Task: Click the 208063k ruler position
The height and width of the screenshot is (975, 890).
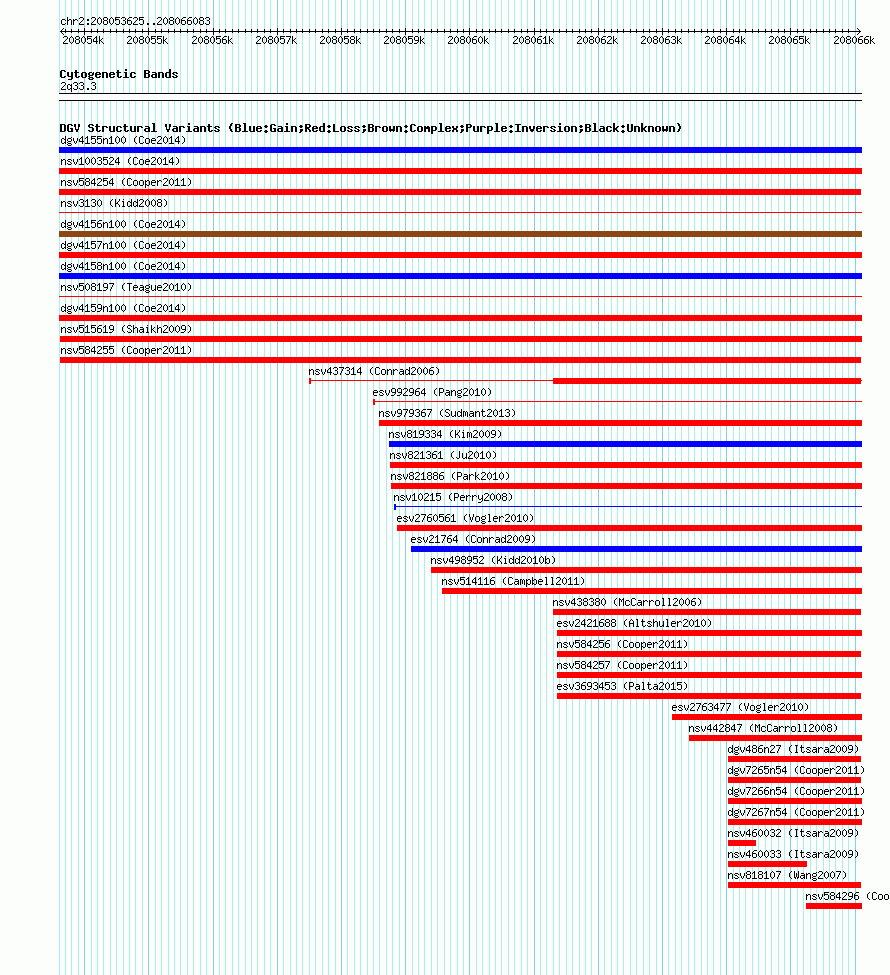Action: coord(661,40)
